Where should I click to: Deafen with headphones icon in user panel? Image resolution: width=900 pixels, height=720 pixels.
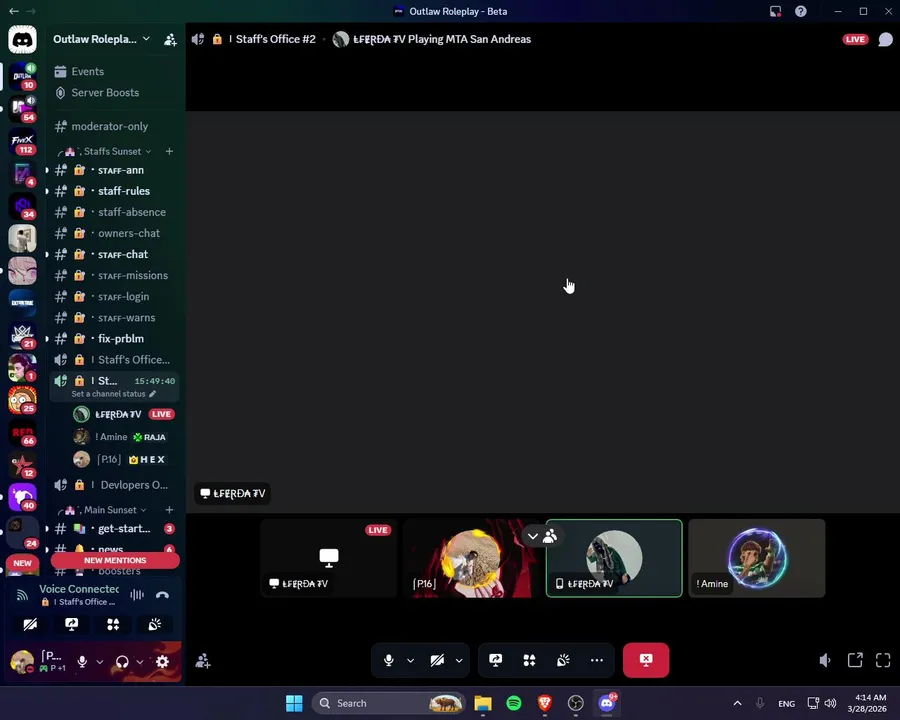pyautogui.click(x=122, y=662)
